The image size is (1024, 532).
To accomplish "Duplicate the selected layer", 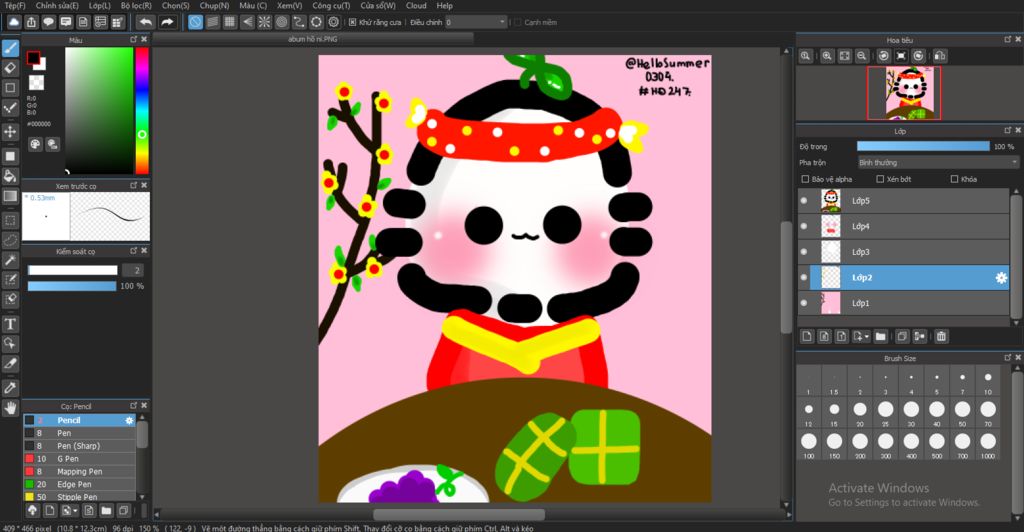I will coord(902,336).
